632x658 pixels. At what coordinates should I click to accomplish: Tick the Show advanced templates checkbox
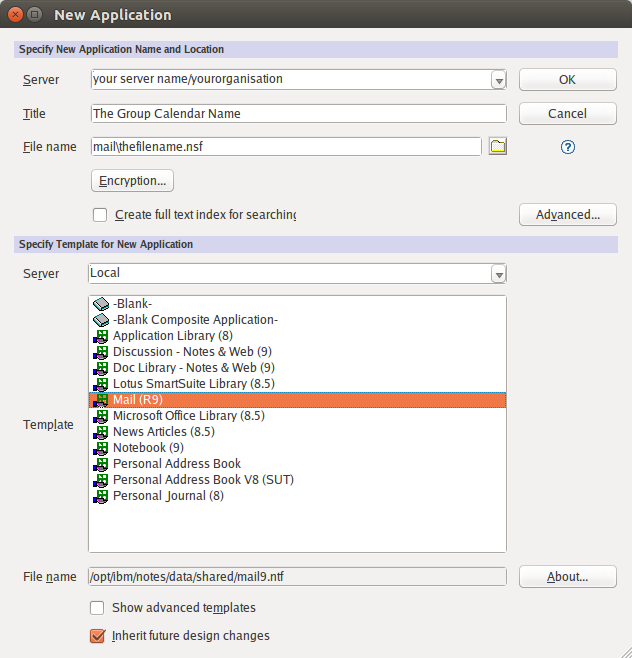point(98,608)
